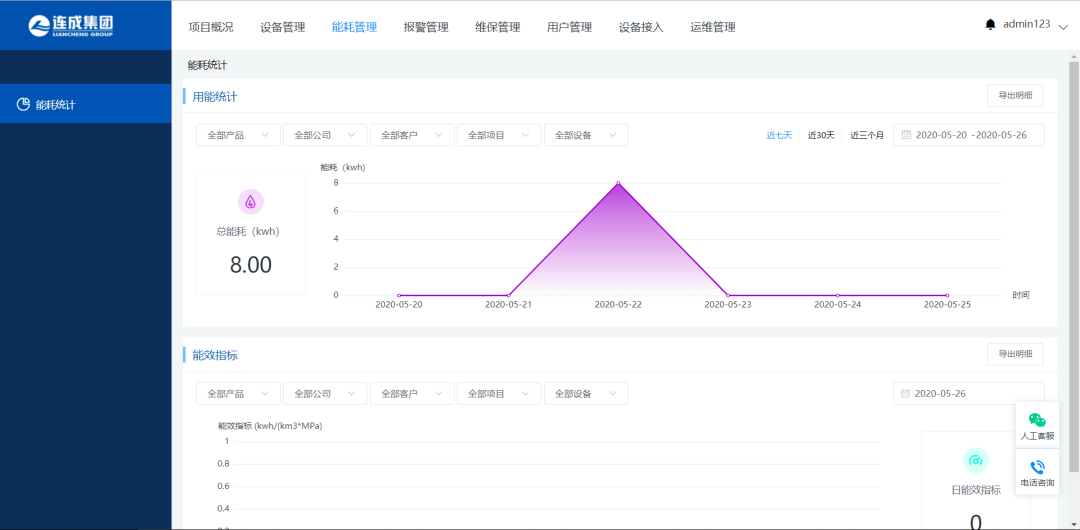Select 近三个月 time range
Viewport: 1080px width, 530px height.
point(867,135)
